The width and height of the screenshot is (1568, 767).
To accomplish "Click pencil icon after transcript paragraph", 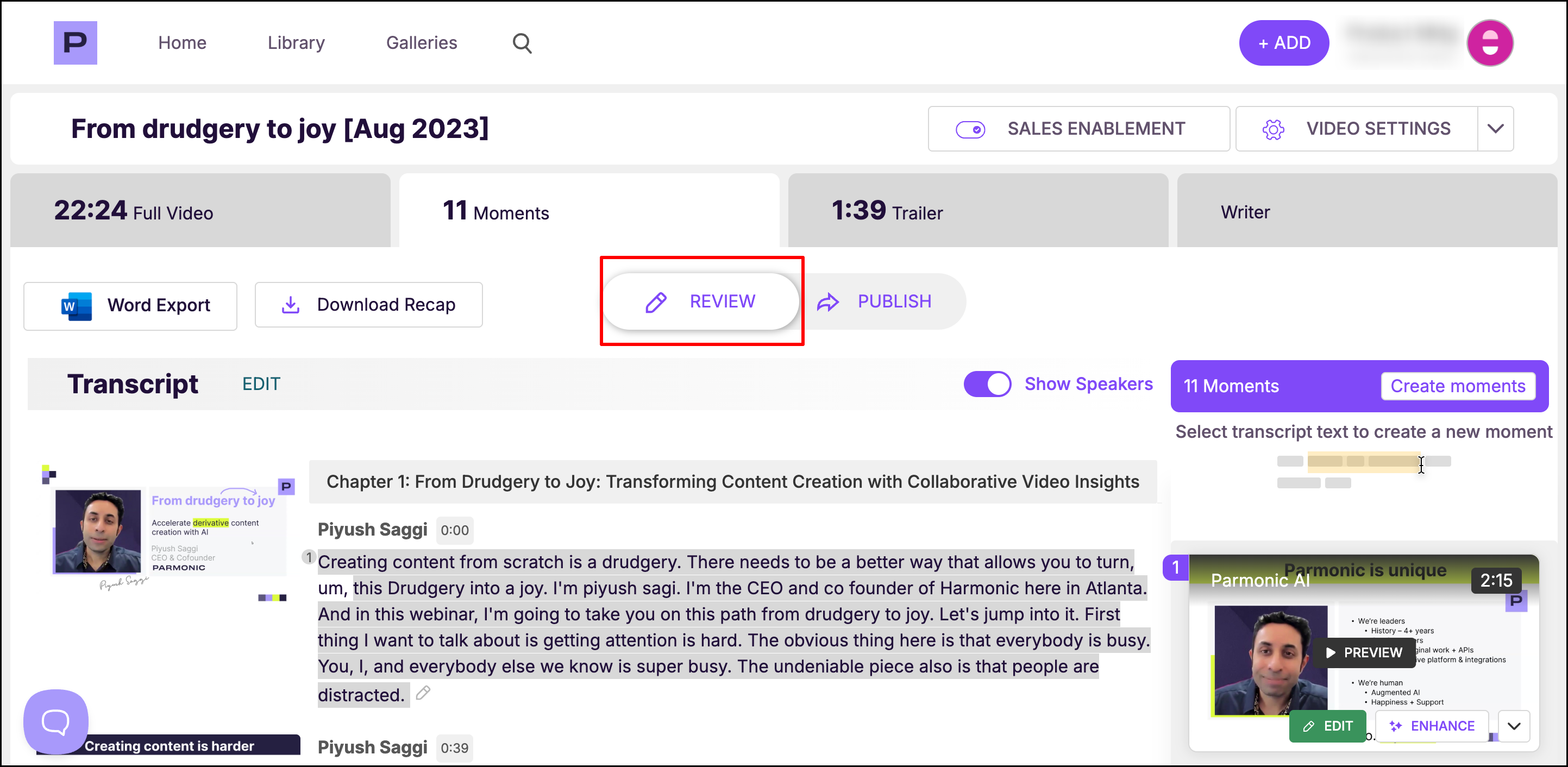I will click(x=423, y=693).
